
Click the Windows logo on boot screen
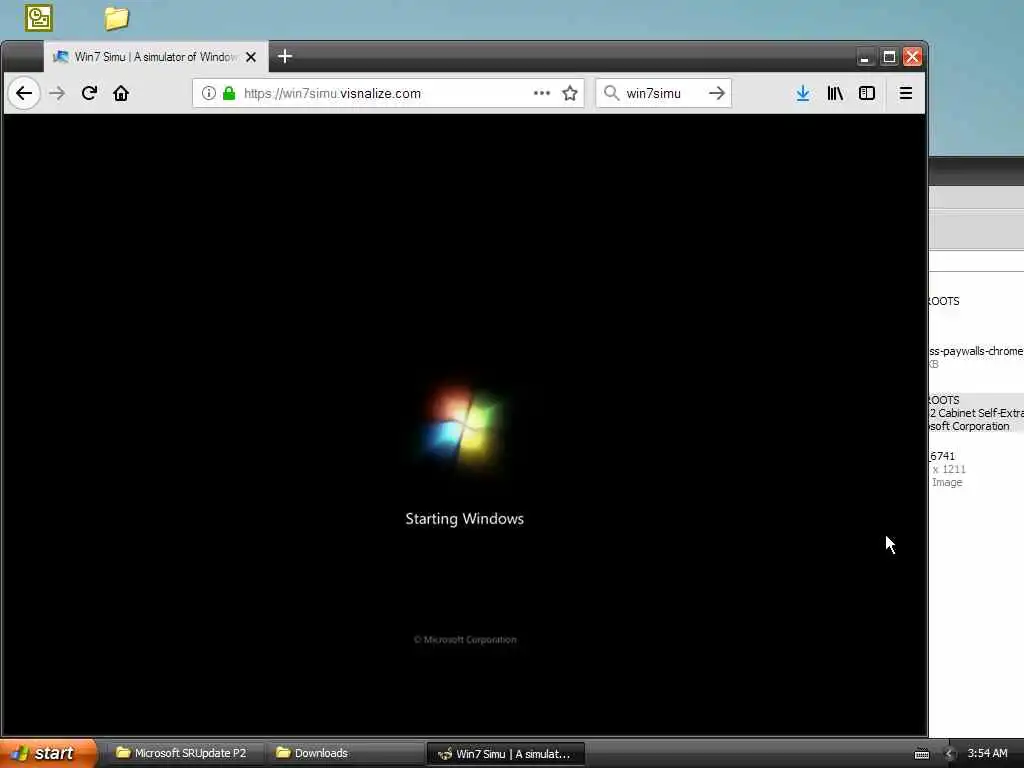[464, 424]
